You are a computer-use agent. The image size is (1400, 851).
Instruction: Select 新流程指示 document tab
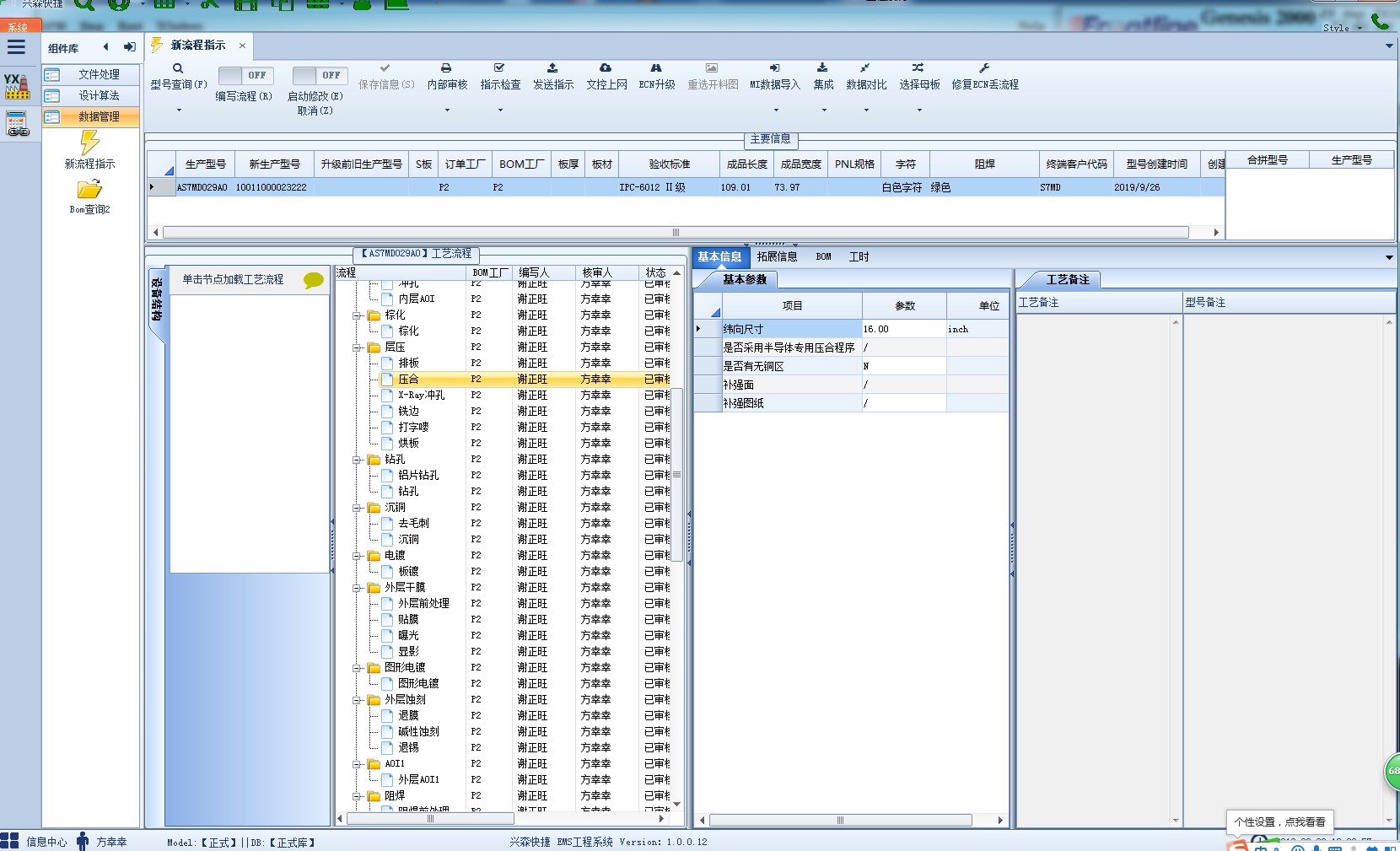(x=197, y=46)
